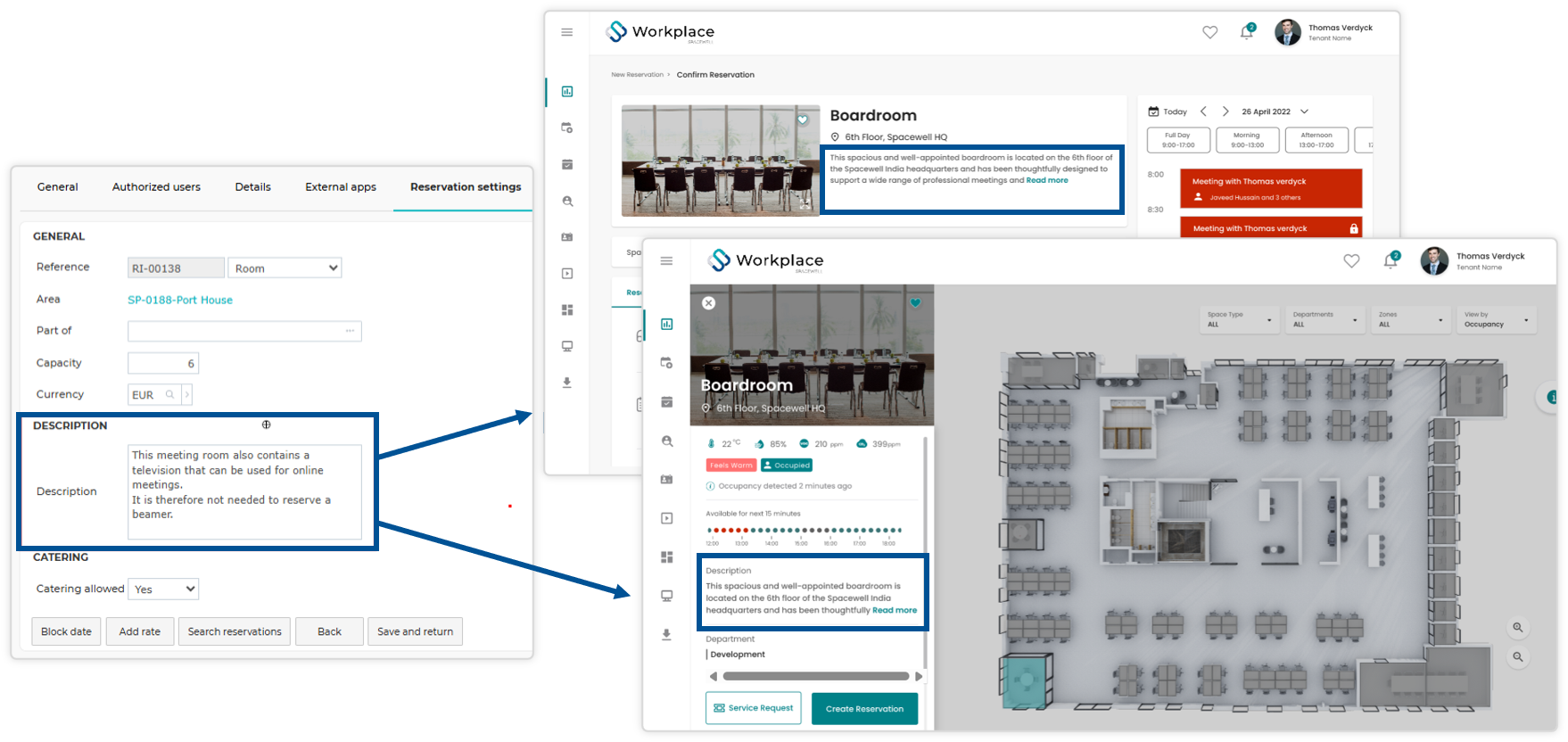Open monitor icon in floor plan sidebar
The image size is (1568, 742).
click(666, 596)
